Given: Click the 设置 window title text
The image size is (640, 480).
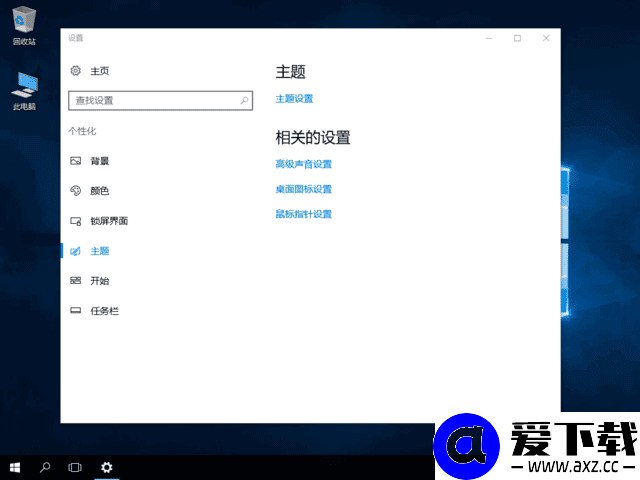Looking at the screenshot, I should coord(76,38).
